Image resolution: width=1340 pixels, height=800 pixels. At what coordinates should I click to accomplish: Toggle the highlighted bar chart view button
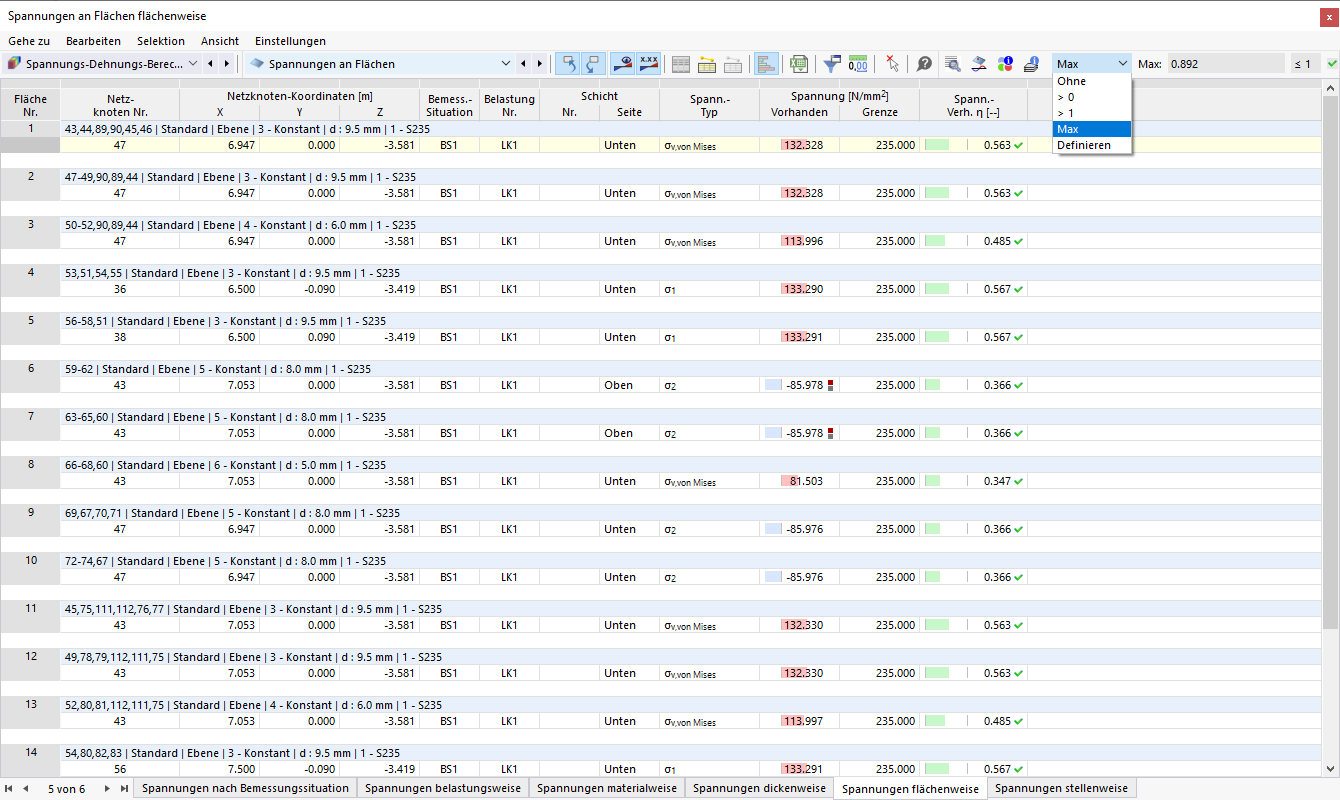click(767, 64)
